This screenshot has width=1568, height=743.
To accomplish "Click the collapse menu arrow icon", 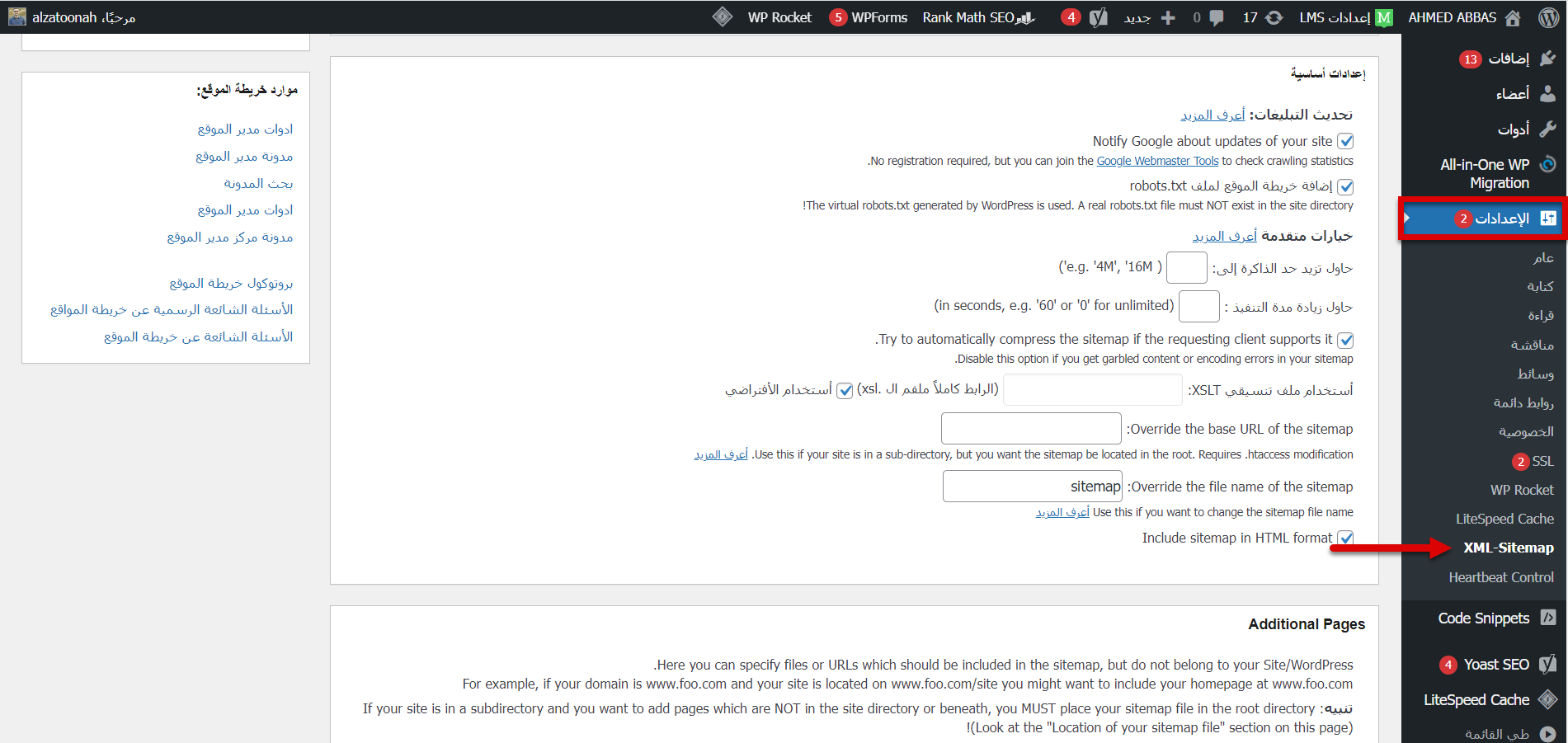I will [x=1547, y=734].
